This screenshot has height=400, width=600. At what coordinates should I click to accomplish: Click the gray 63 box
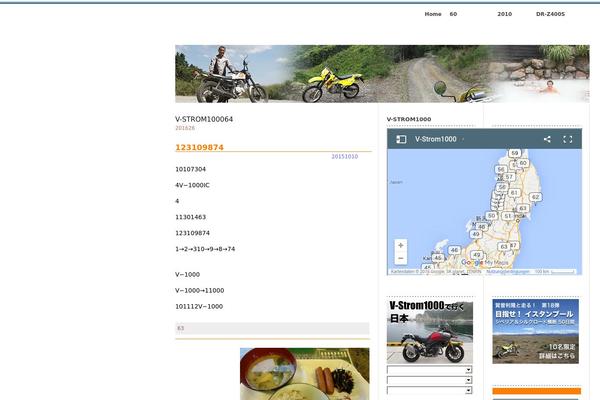[272, 328]
